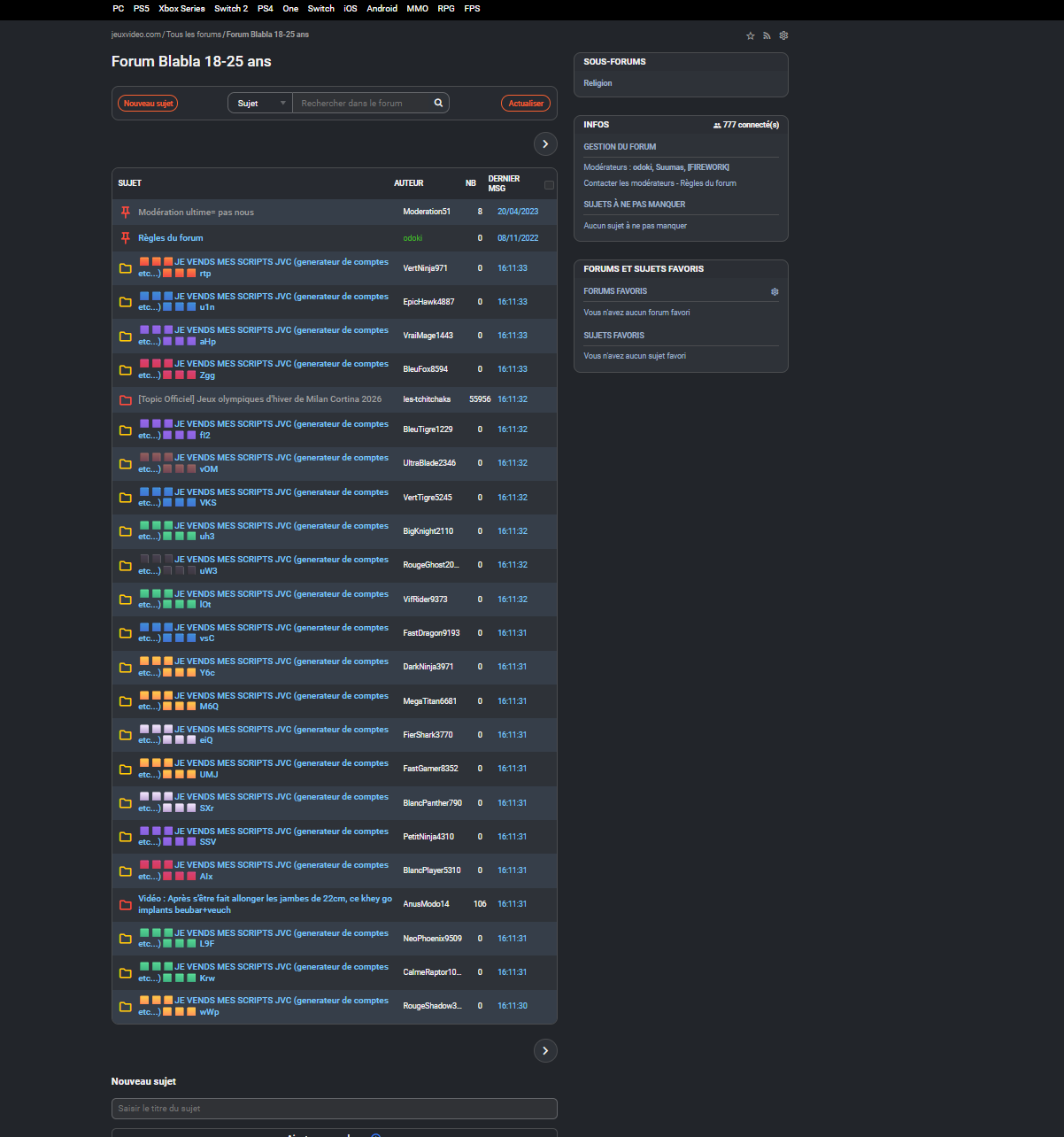The height and width of the screenshot is (1137, 1064).
Task: Open the RSS feed icon
Action: click(x=767, y=36)
